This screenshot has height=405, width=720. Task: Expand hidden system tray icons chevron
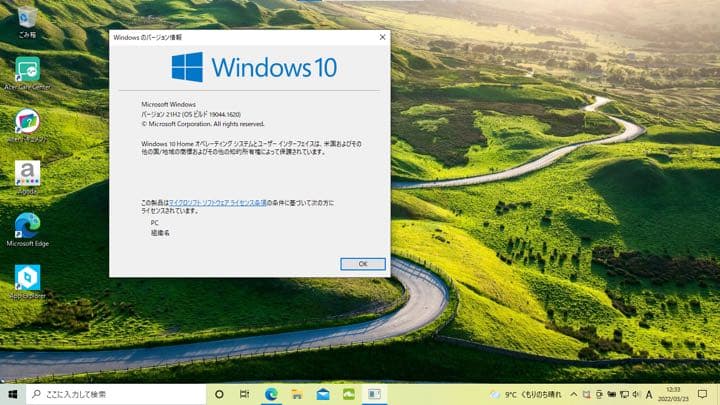click(x=574, y=394)
